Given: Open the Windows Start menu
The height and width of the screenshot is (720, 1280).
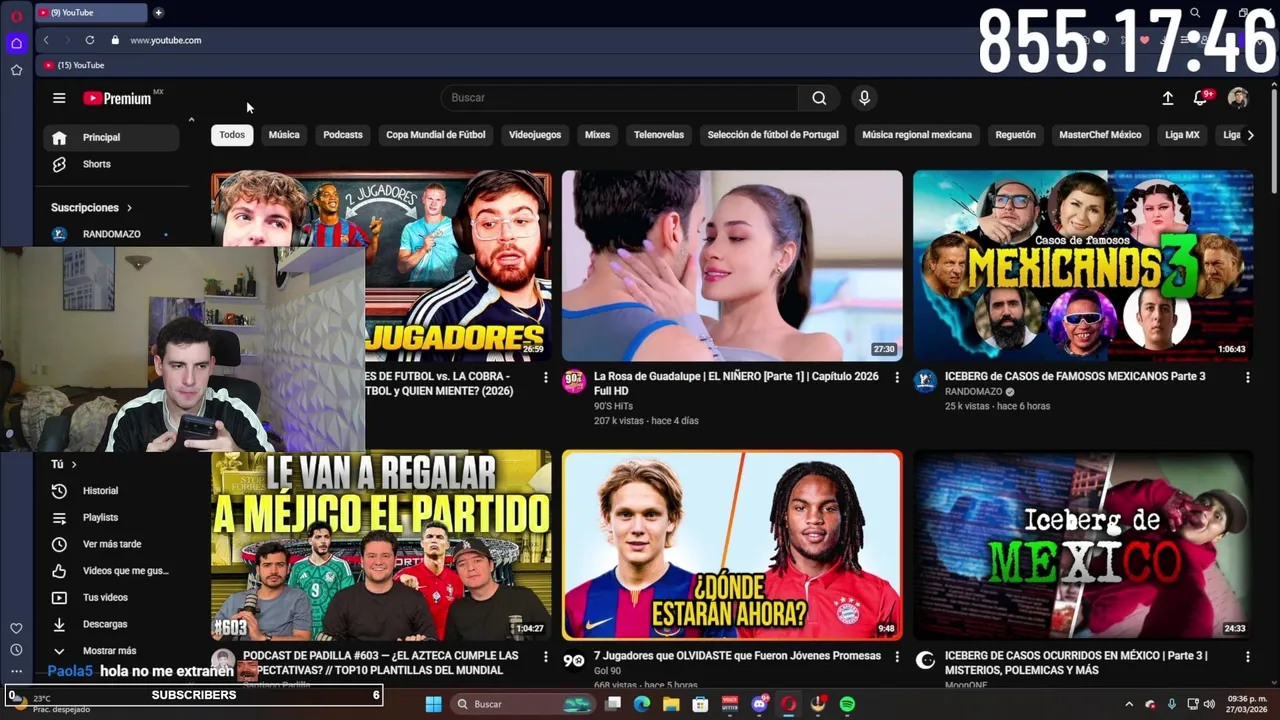Looking at the screenshot, I should [433, 704].
